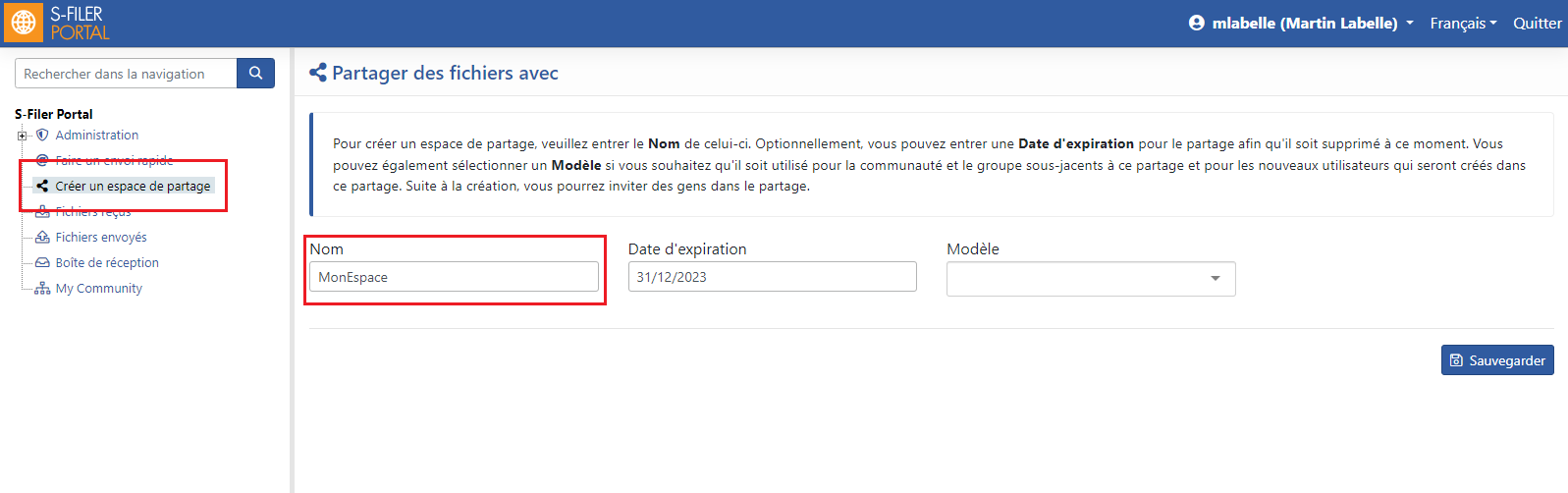1568x493 pixels.
Task: Click the Nom field containing MonEspace
Action: (x=454, y=277)
